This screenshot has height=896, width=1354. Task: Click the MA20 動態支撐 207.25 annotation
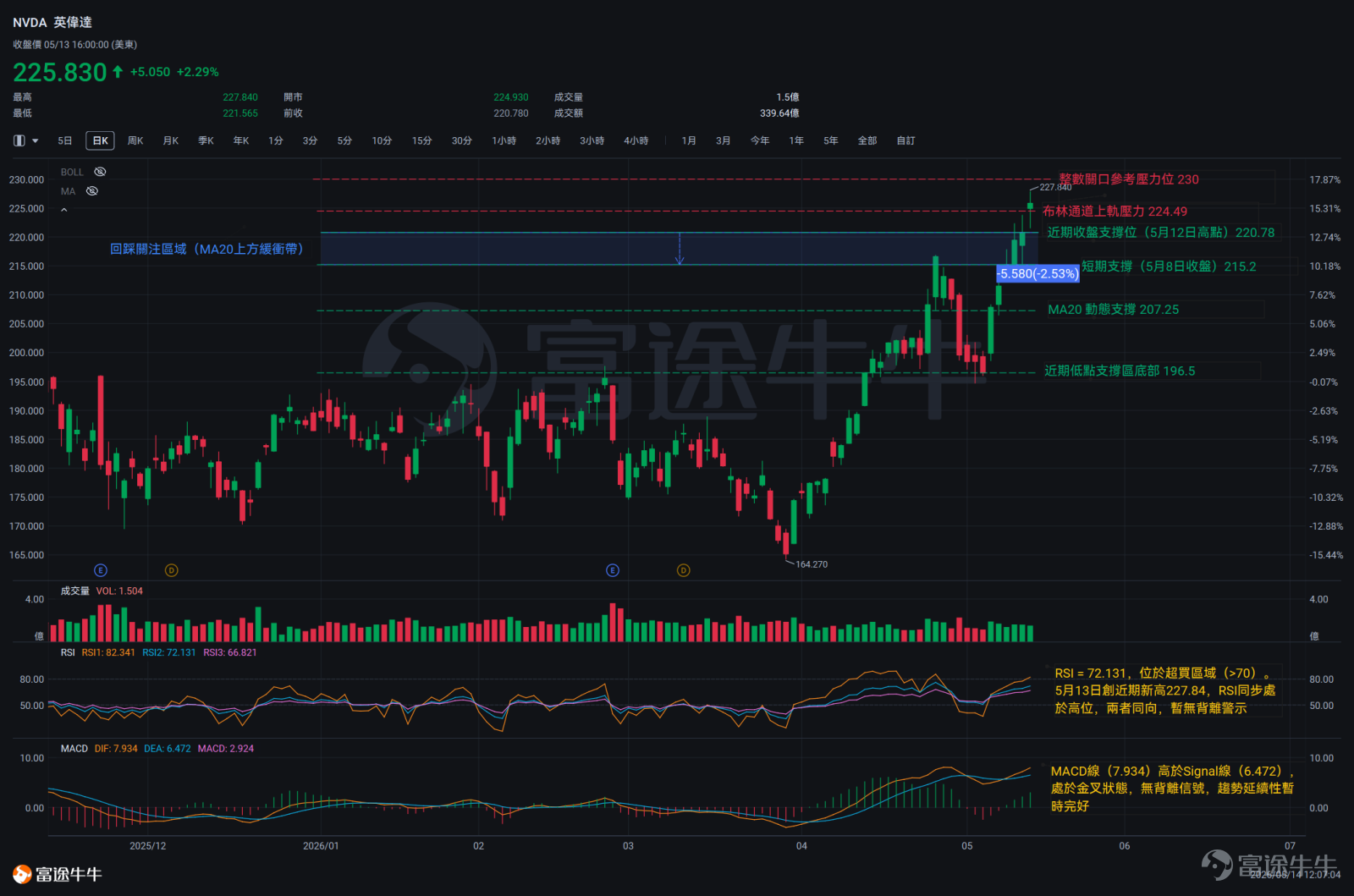coord(1114,310)
